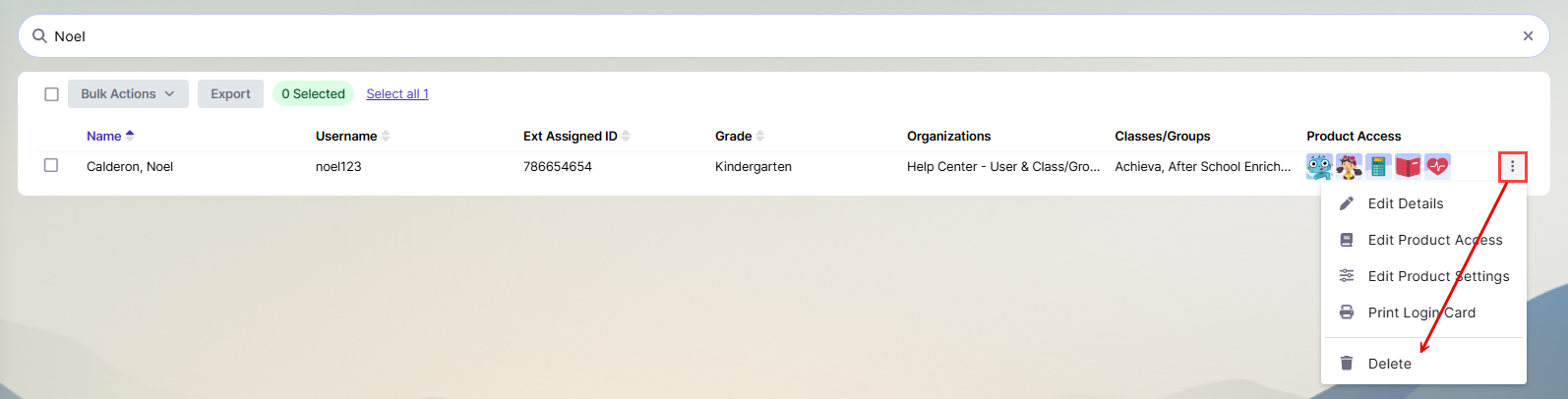Image resolution: width=1568 pixels, height=399 pixels.
Task: Click the pigtail girl product icon
Action: [x=1349, y=167]
